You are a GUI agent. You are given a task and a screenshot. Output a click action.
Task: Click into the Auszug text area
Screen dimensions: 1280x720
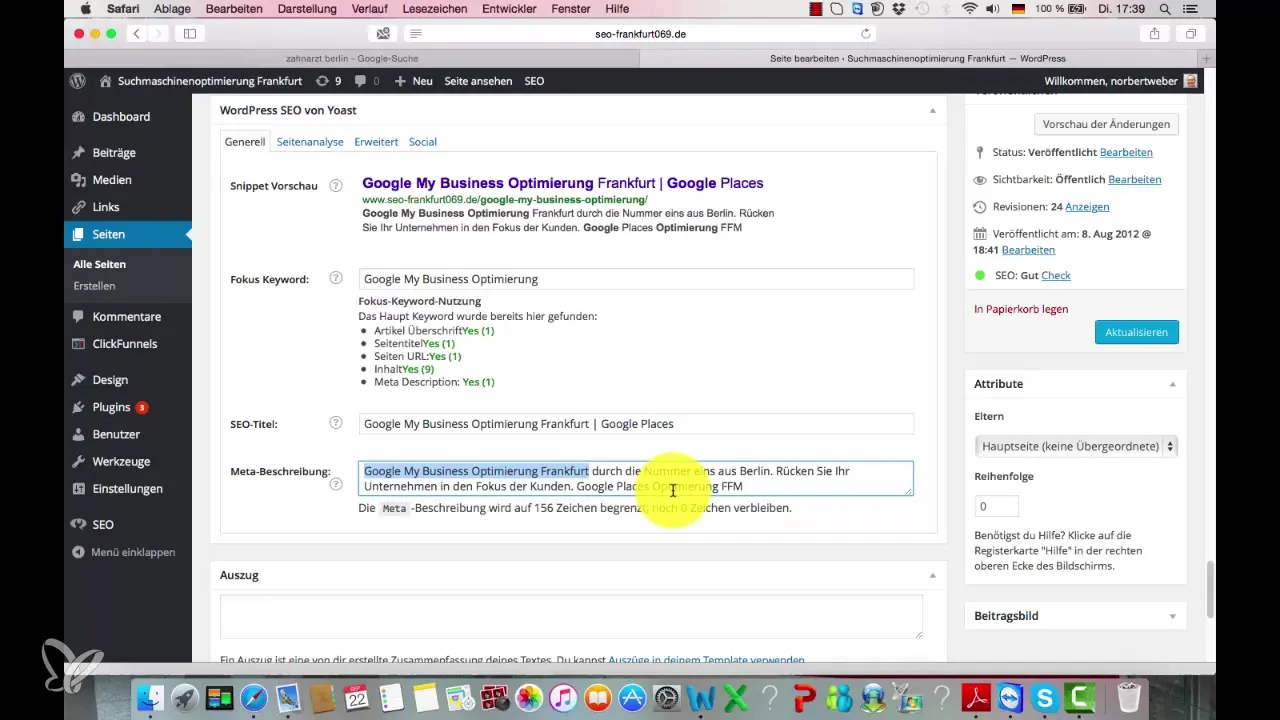click(571, 616)
